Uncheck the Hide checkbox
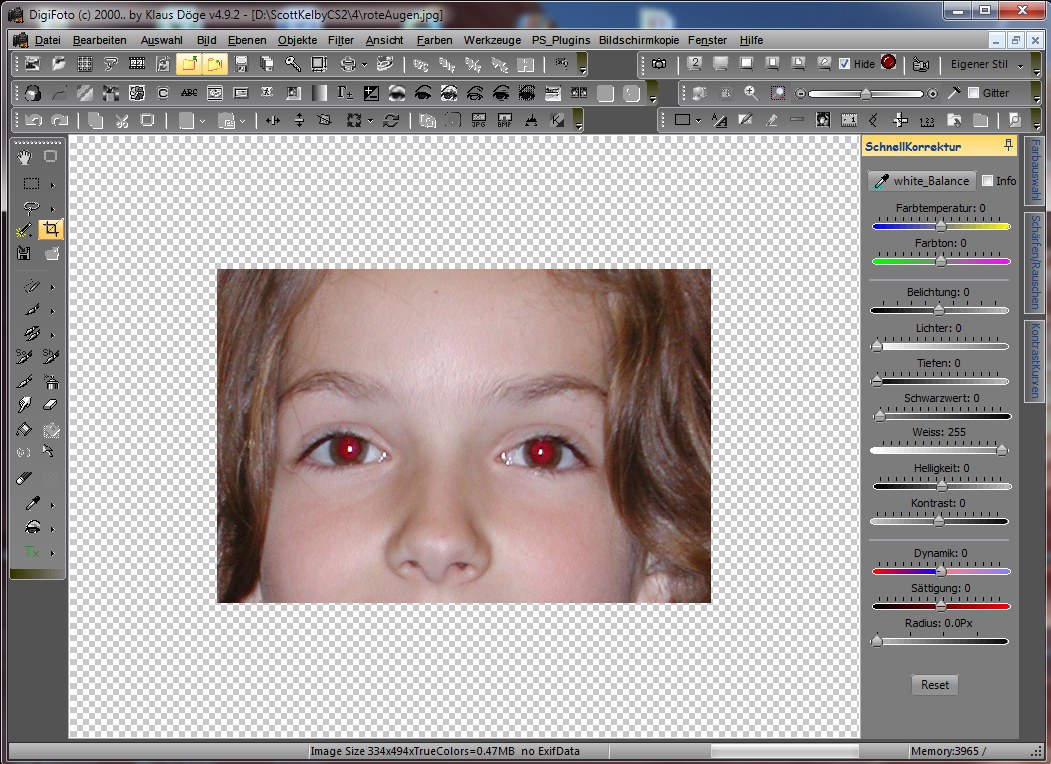1051x764 pixels. pos(845,64)
